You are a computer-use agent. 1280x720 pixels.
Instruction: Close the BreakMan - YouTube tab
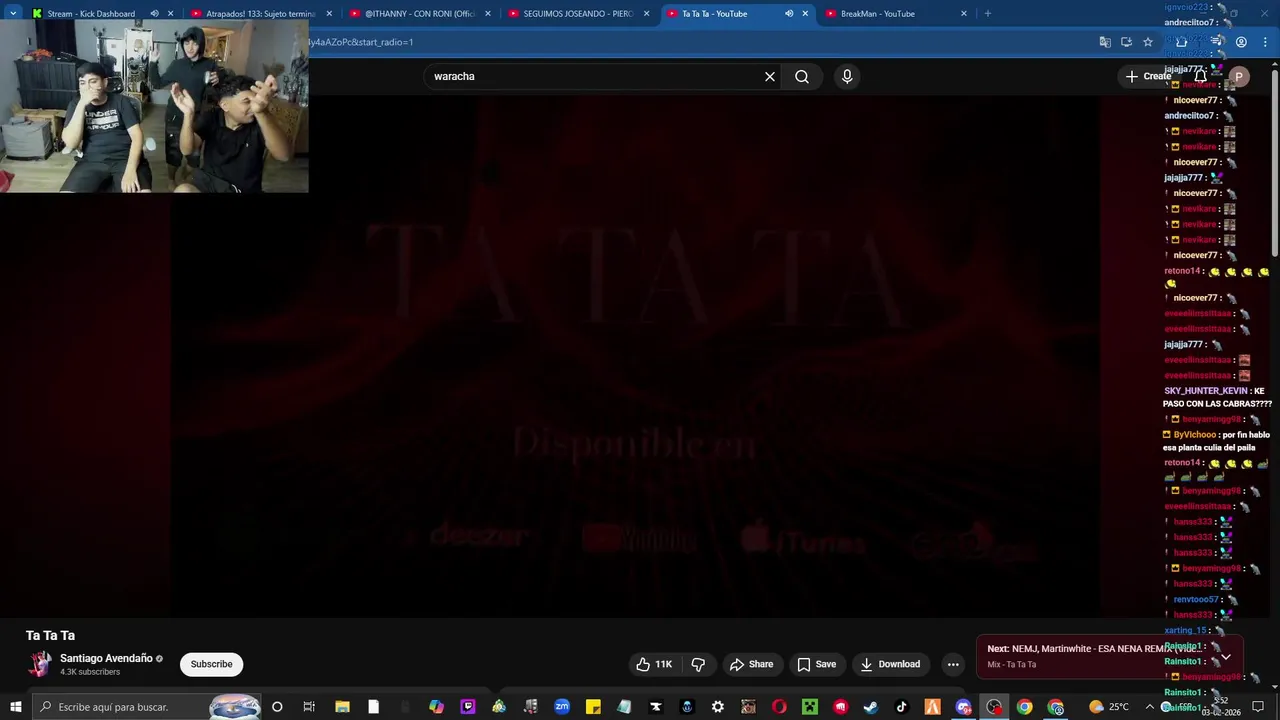pyautogui.click(x=964, y=14)
